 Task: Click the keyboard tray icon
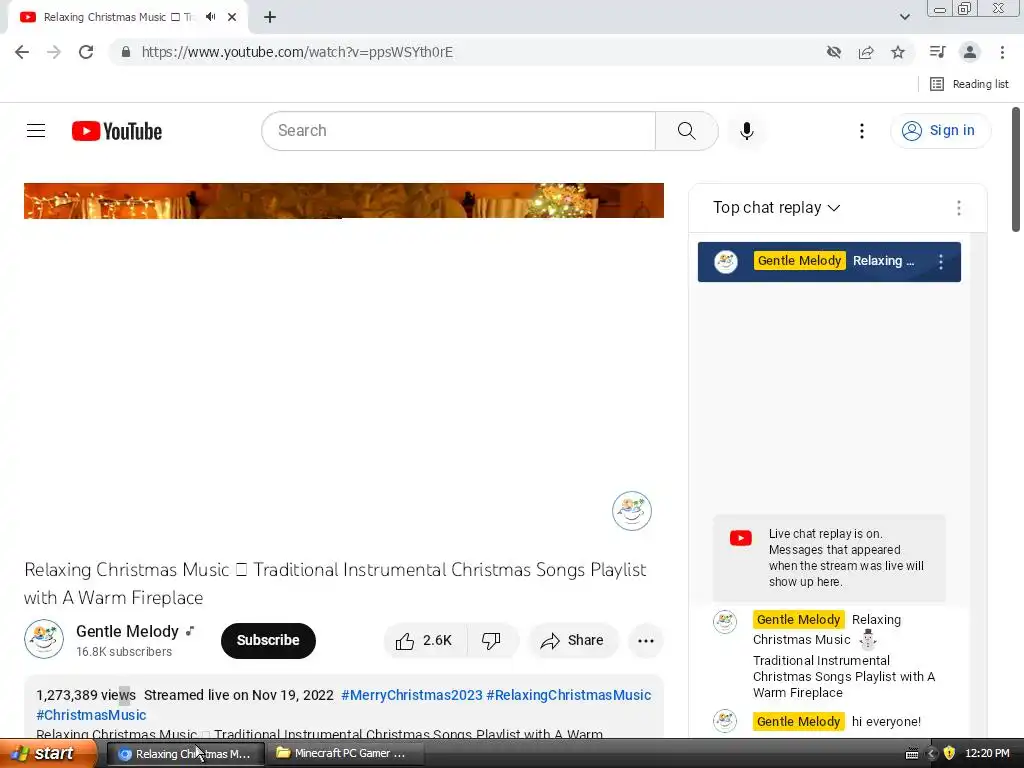tap(912, 754)
